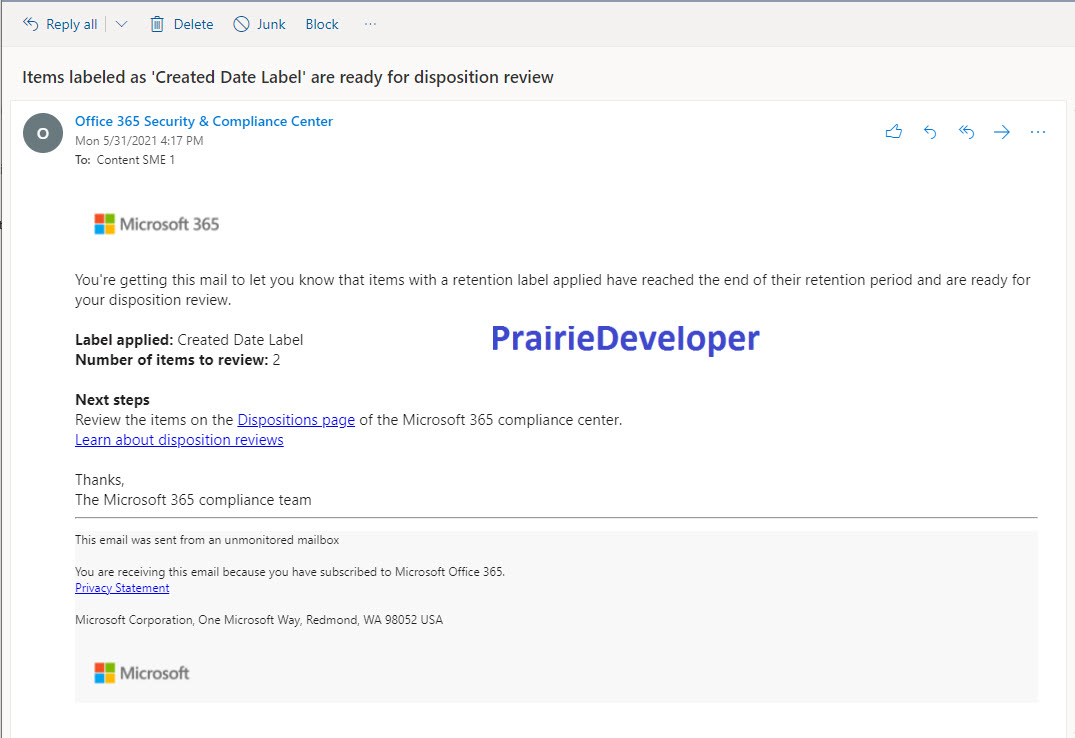
Task: Click the date Mon 5/31/2021 4:17 PM
Action: click(139, 141)
